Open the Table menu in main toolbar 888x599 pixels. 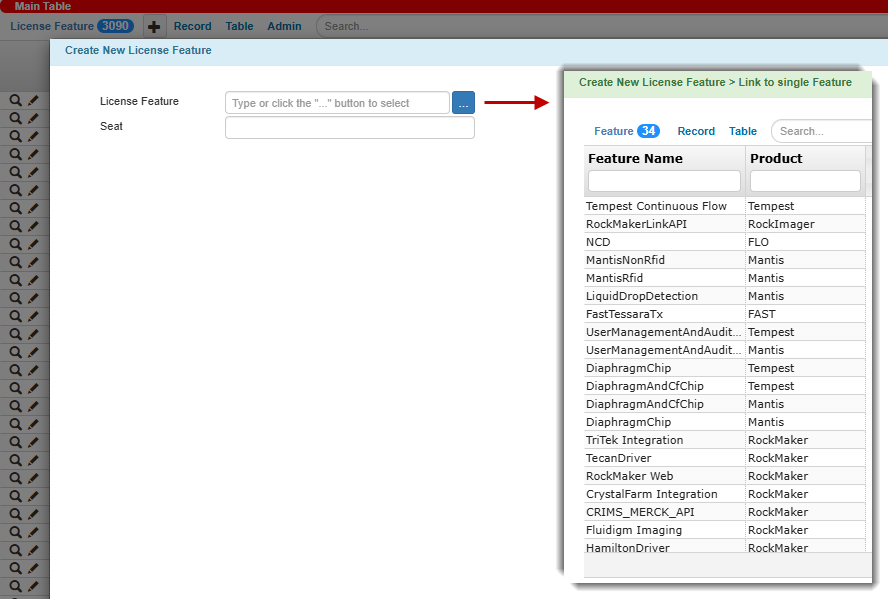[x=239, y=27]
